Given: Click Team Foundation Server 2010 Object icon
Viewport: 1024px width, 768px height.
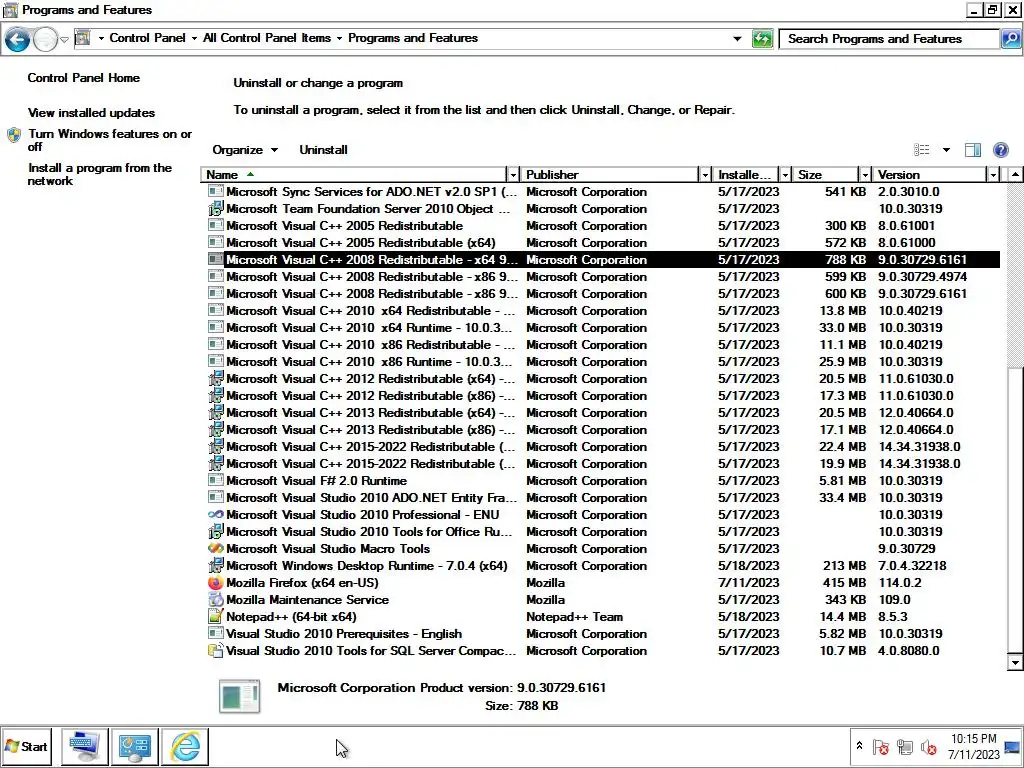Looking at the screenshot, I should (216, 209).
